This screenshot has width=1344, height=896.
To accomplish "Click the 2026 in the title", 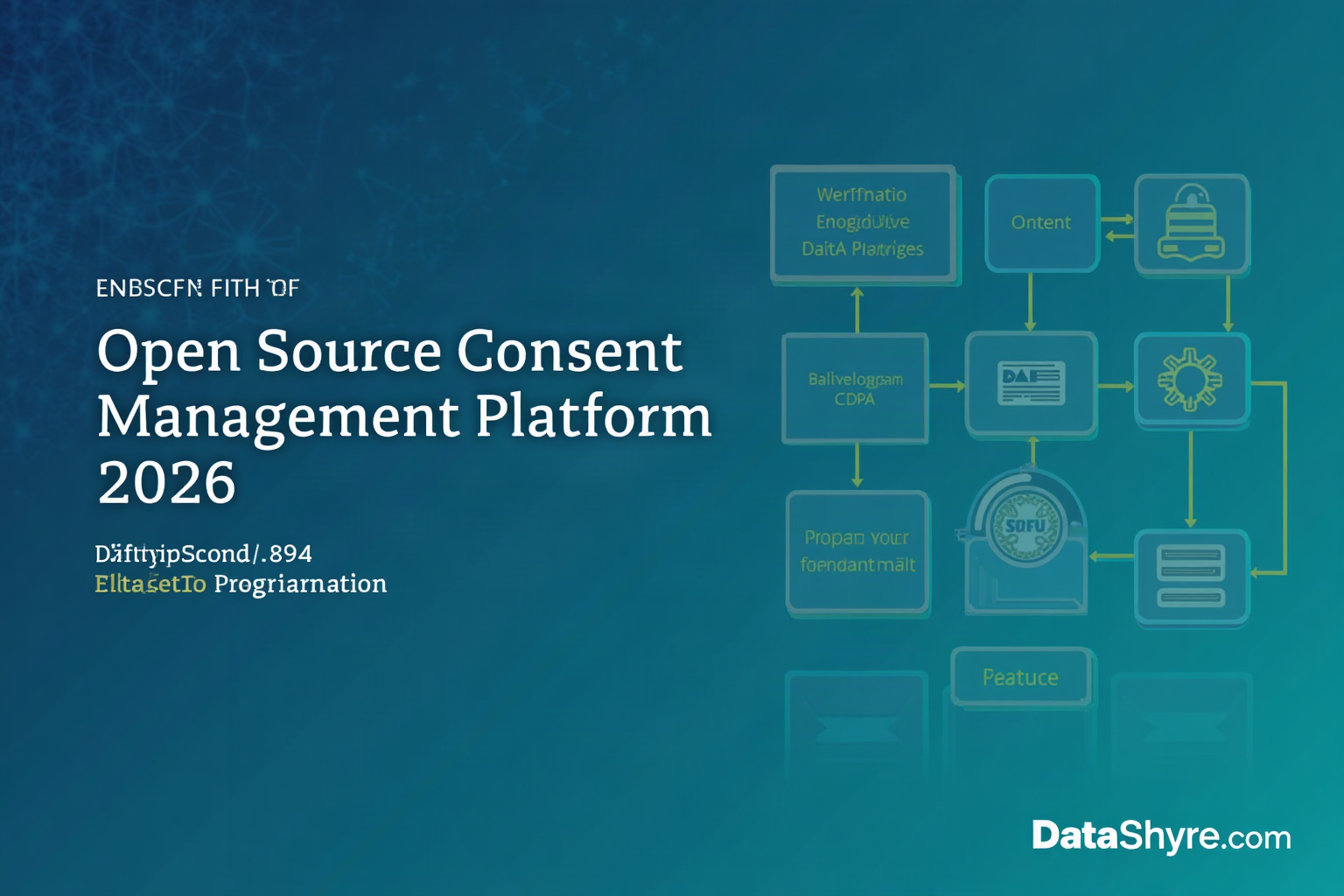I will [x=166, y=482].
